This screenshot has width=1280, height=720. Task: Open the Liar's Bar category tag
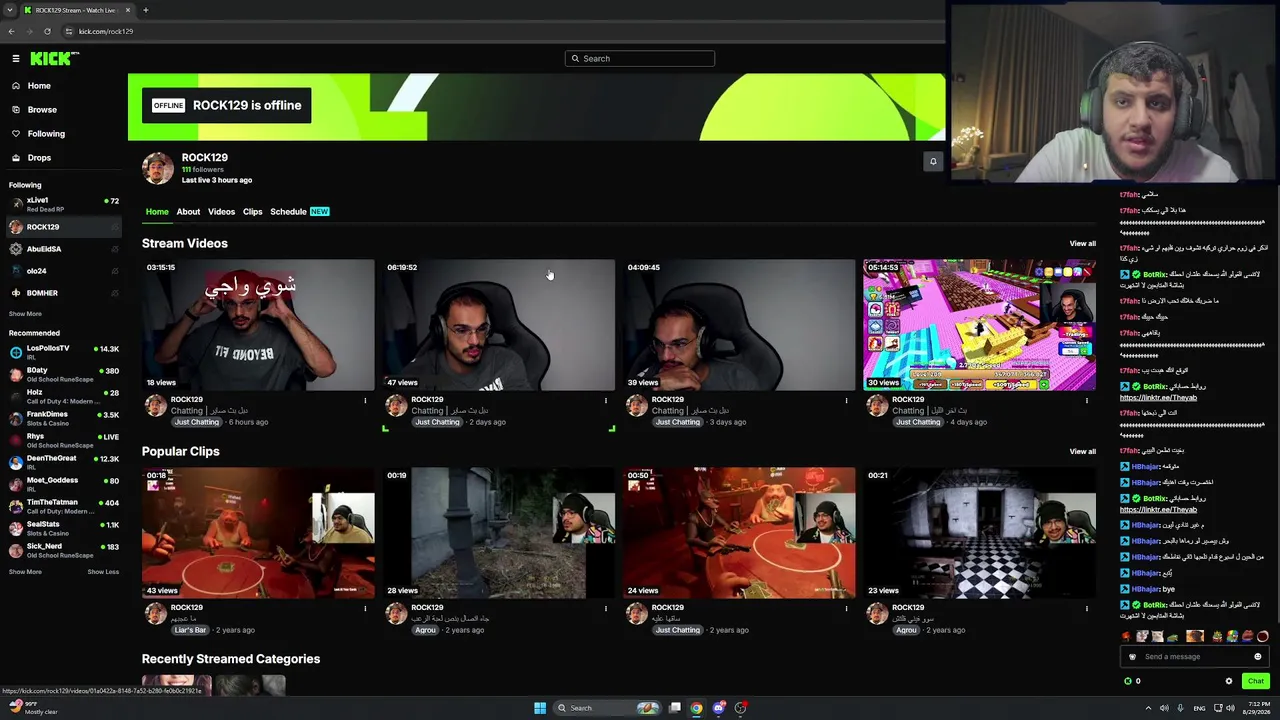tap(190, 630)
